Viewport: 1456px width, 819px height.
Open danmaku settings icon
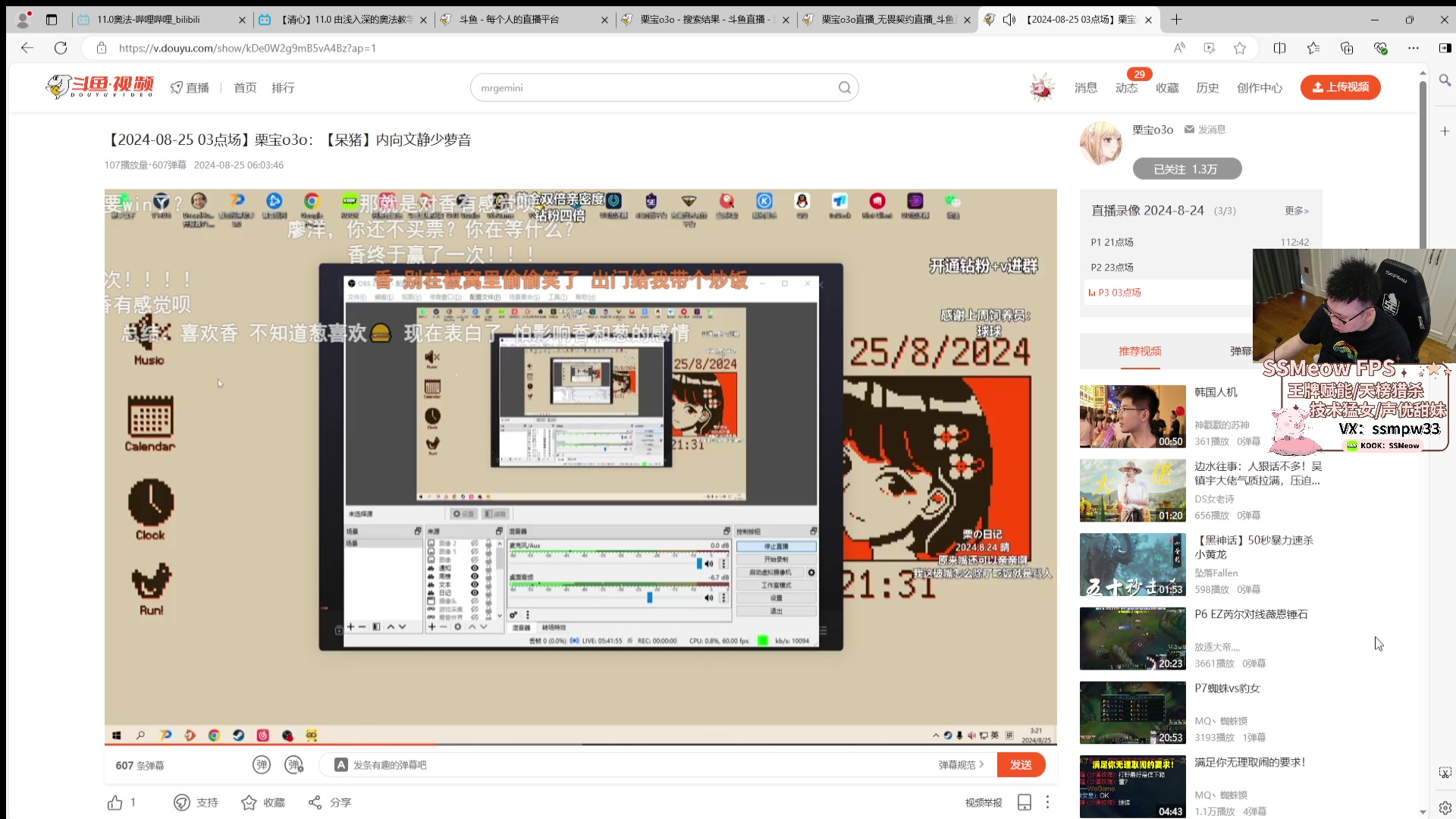click(x=294, y=765)
